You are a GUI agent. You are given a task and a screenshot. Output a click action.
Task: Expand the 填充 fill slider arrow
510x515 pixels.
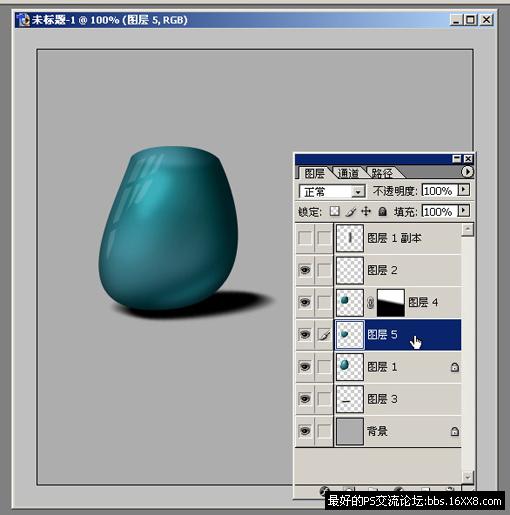pyautogui.click(x=464, y=211)
